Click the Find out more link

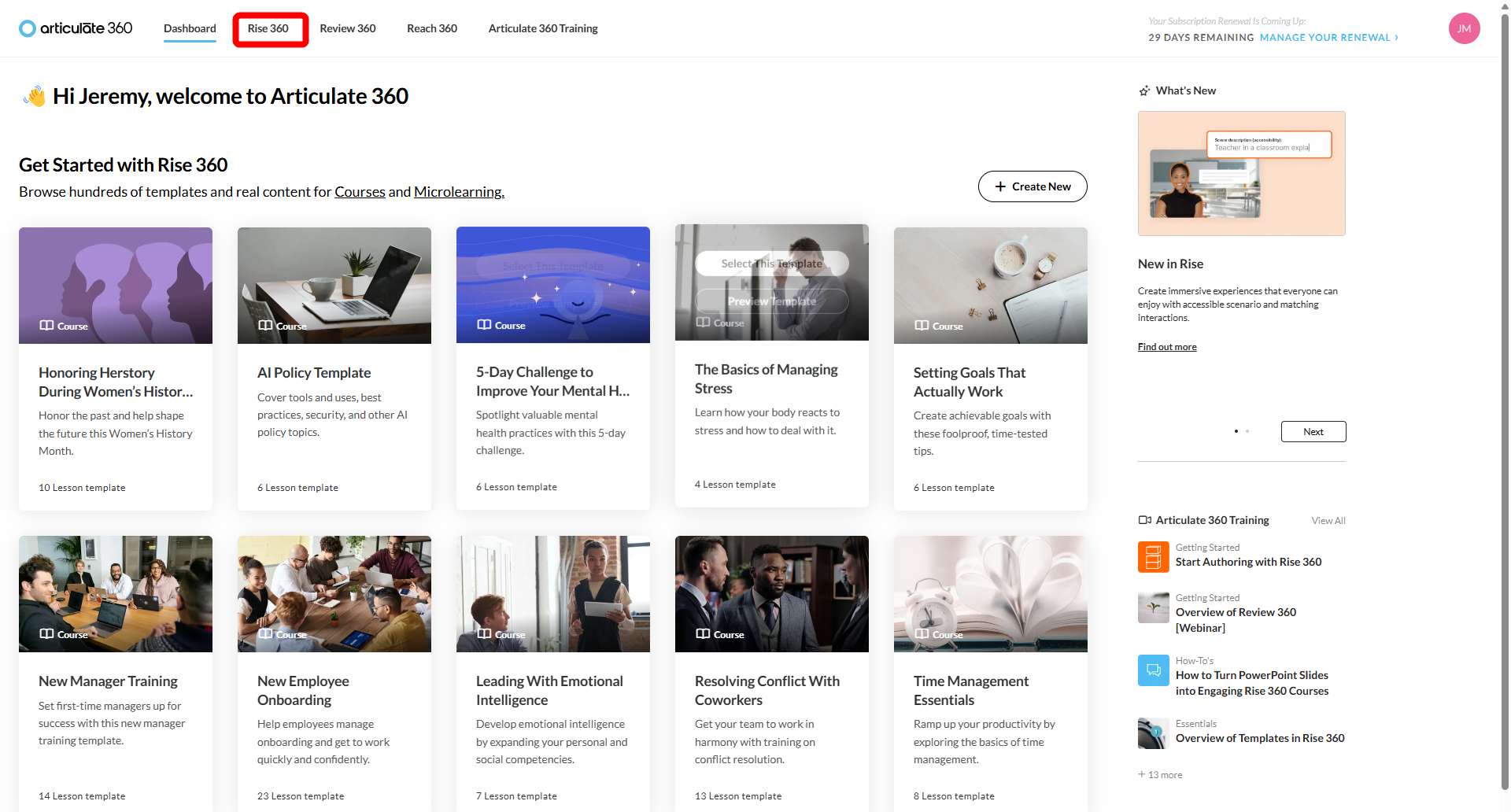[1167, 347]
